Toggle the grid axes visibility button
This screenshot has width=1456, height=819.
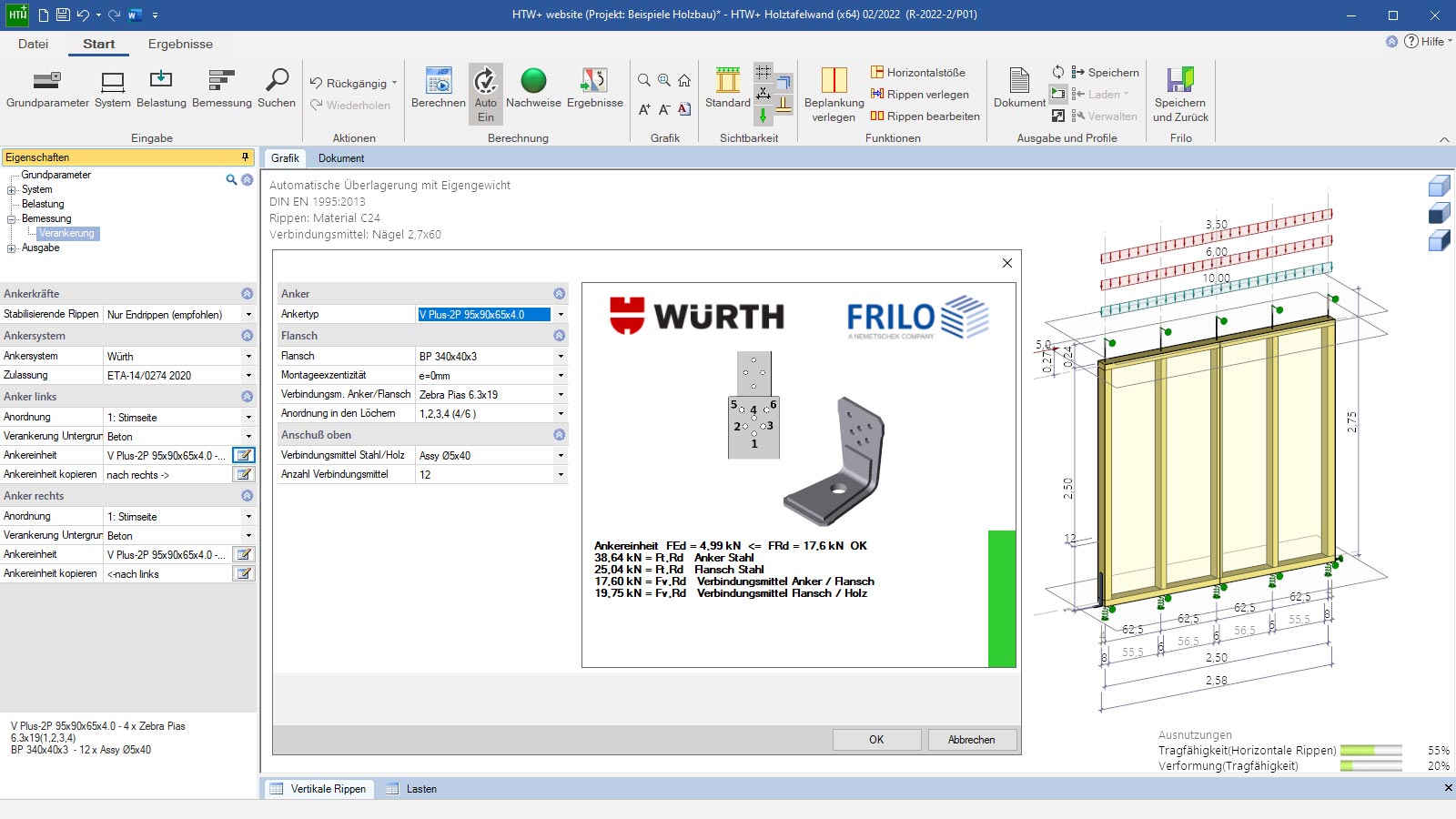[x=763, y=72]
